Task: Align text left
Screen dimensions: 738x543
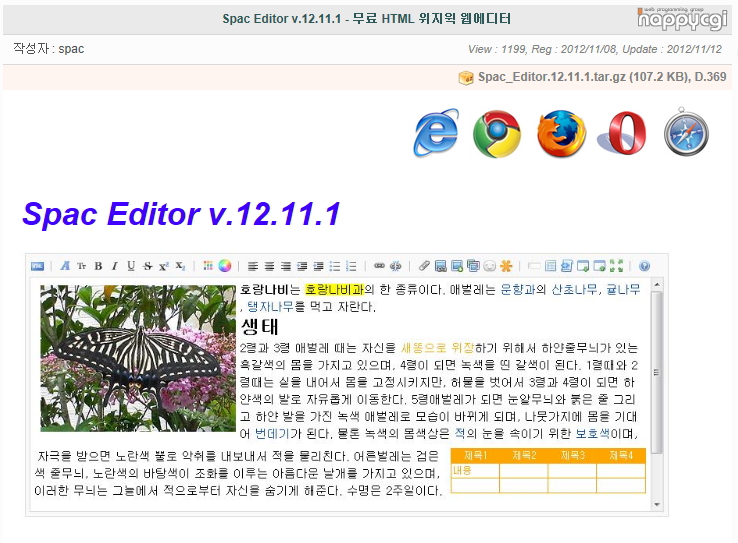Action: click(x=253, y=266)
